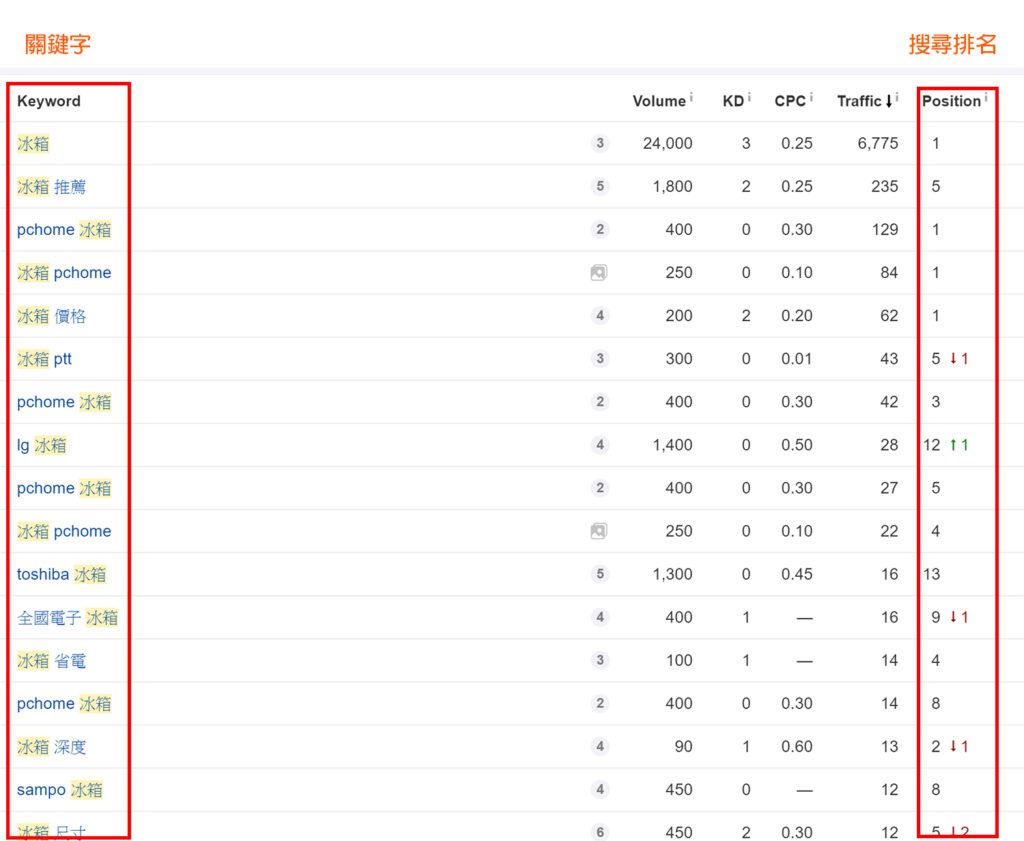Click the info icon beside Position header

coord(985,97)
